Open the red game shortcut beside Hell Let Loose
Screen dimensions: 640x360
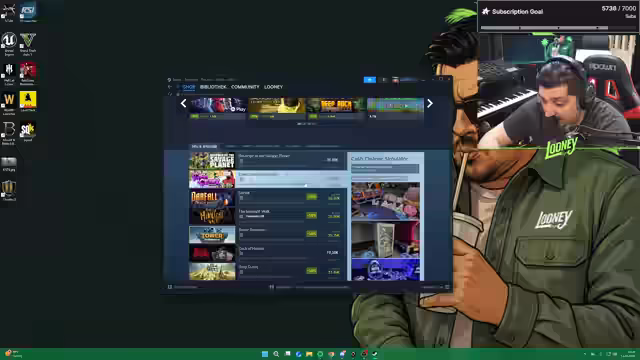click(28, 73)
